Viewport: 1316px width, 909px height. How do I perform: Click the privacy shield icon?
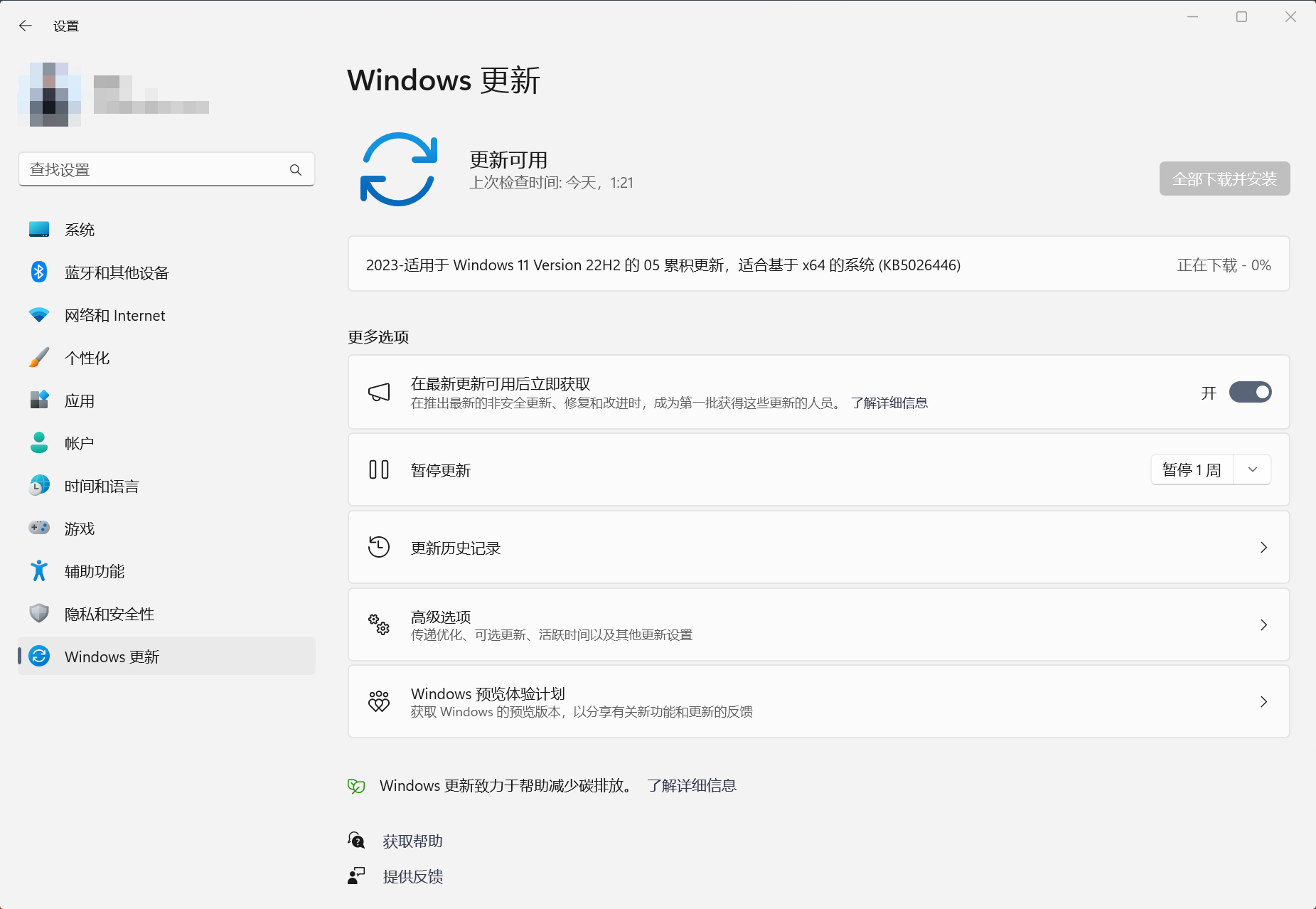click(x=39, y=613)
